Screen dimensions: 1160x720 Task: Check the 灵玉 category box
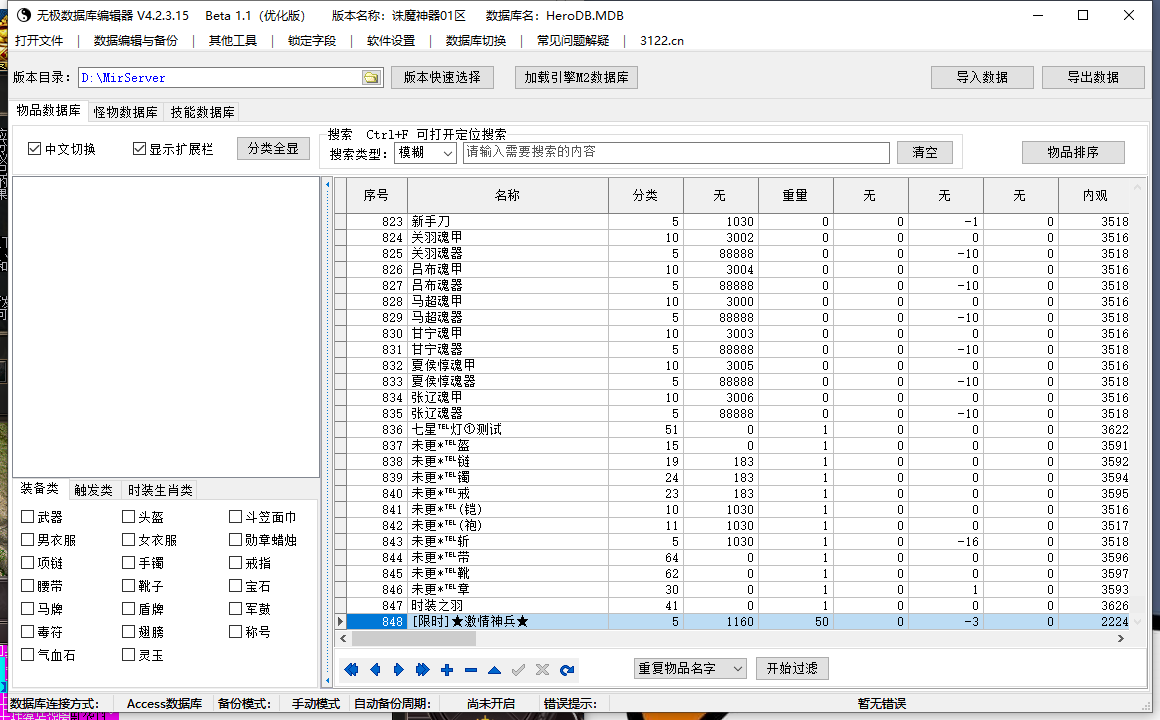tap(129, 654)
